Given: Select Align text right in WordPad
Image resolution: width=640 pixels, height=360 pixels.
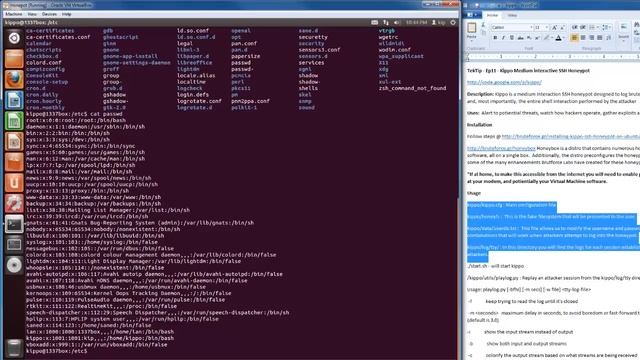Looking at the screenshot, I should pos(591,38).
